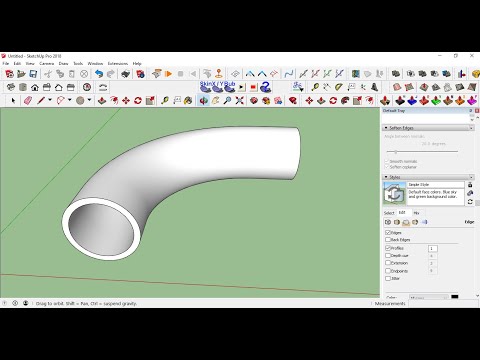Click the blue number 2 plugin icon

[x=266, y=87]
